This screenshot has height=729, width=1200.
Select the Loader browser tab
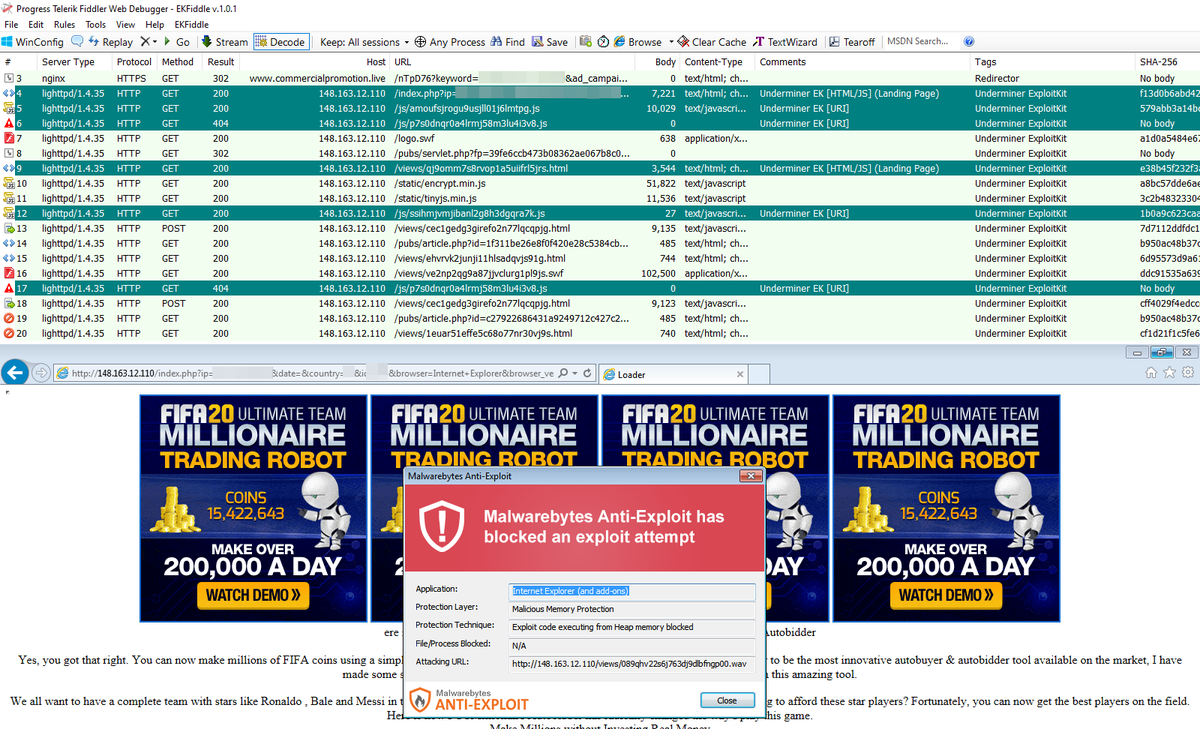tap(672, 374)
